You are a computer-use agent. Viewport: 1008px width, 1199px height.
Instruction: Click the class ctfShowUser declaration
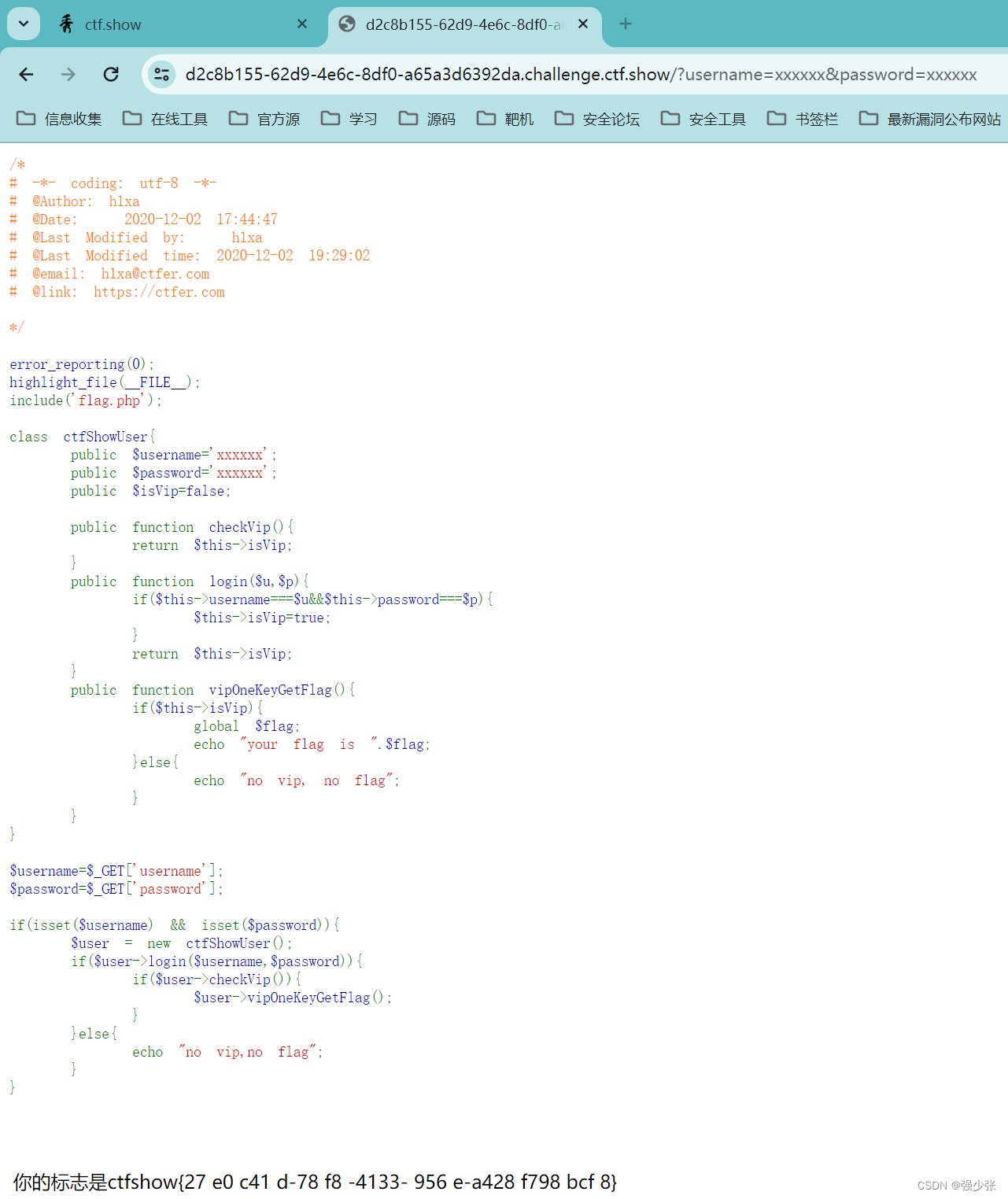point(83,437)
